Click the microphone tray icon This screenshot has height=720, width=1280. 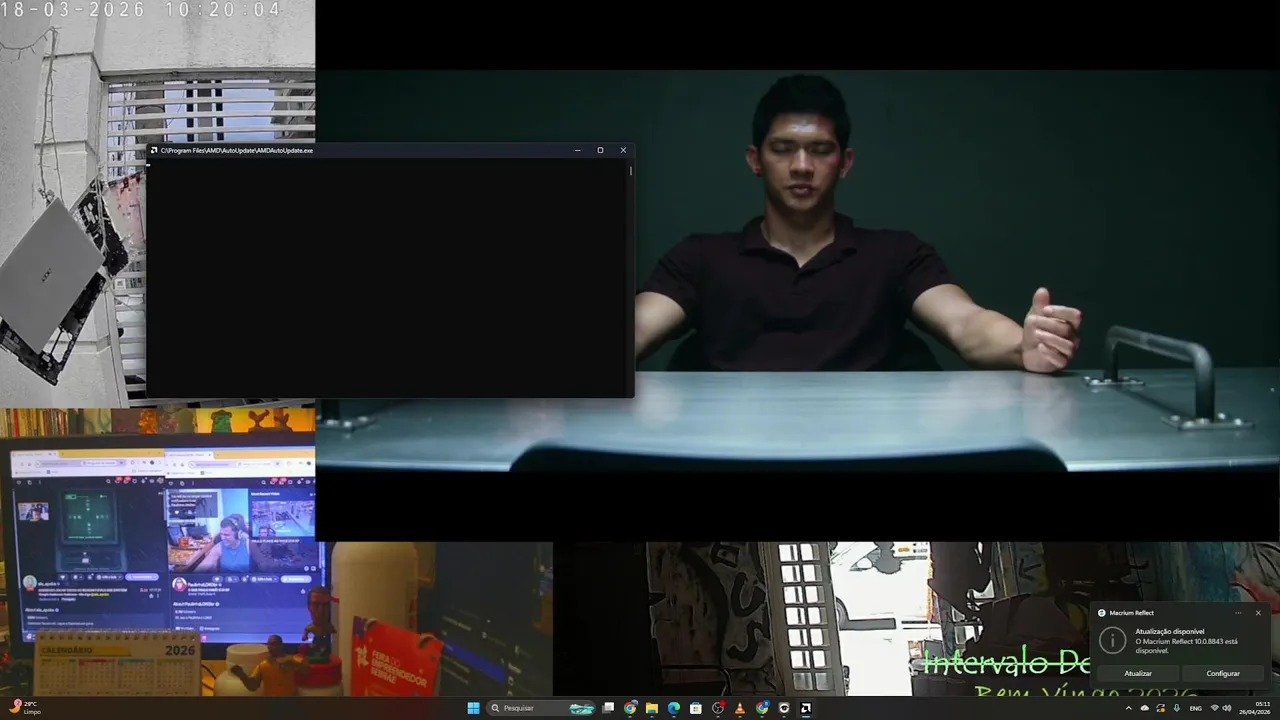click(x=1177, y=708)
